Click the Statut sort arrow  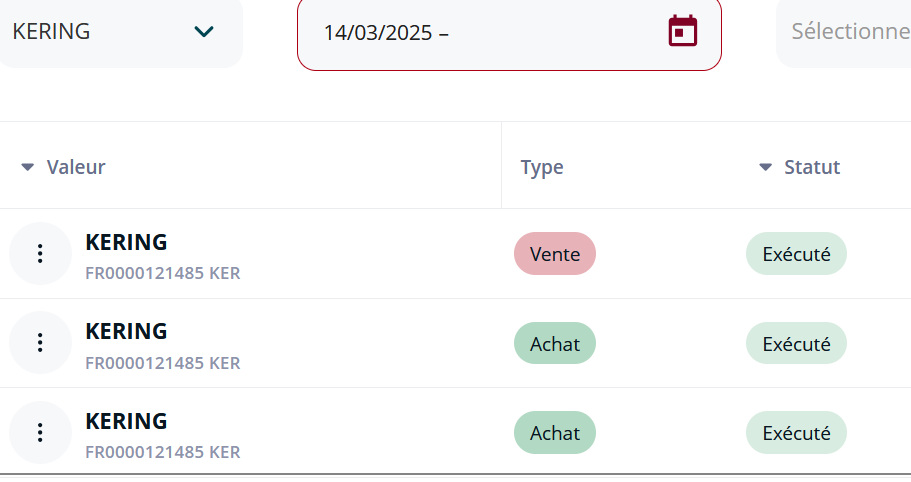click(765, 167)
